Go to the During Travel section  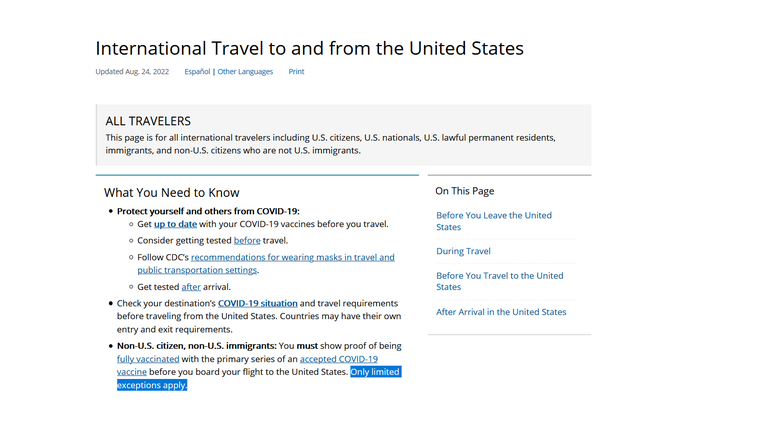(x=463, y=251)
